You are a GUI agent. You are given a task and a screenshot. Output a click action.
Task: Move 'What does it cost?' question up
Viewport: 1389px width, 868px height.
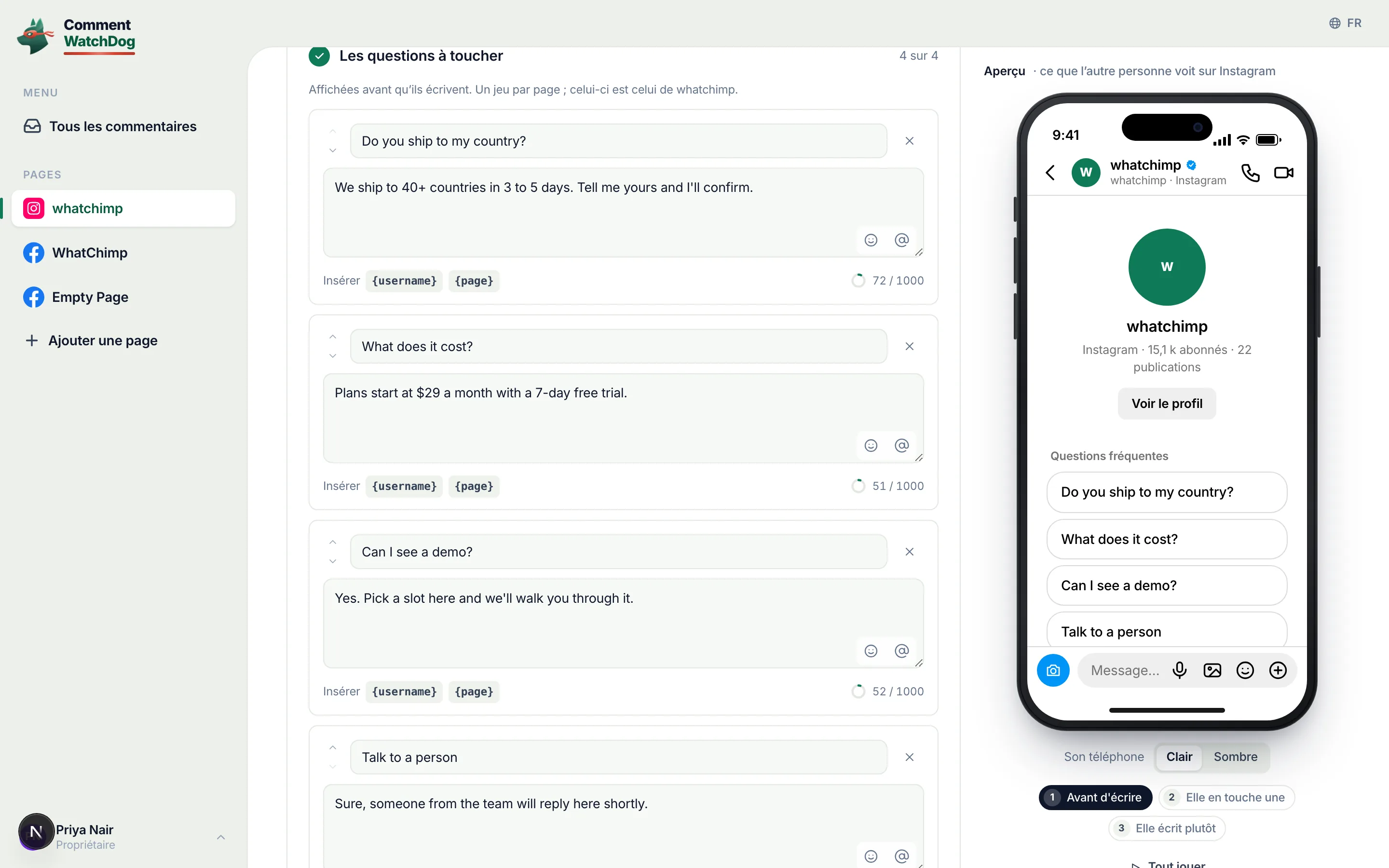pyautogui.click(x=333, y=337)
